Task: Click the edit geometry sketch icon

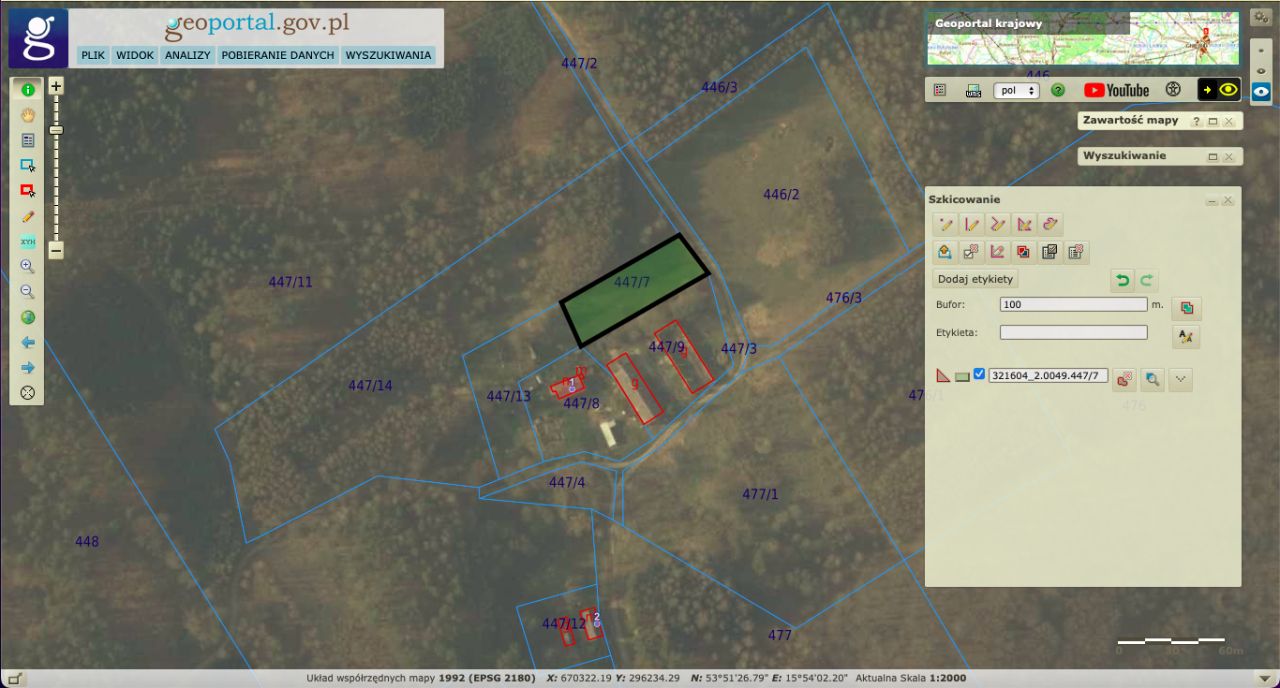Action: 997,252
